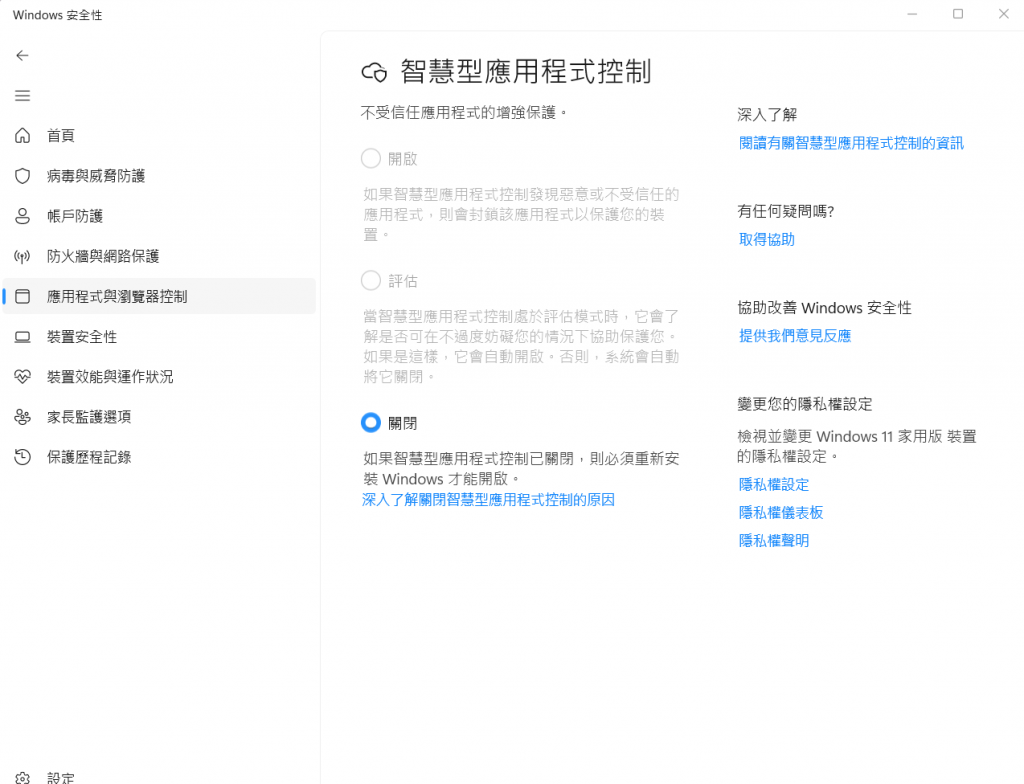Open the hamburger navigation menu icon
This screenshot has width=1024, height=784.
[22, 96]
